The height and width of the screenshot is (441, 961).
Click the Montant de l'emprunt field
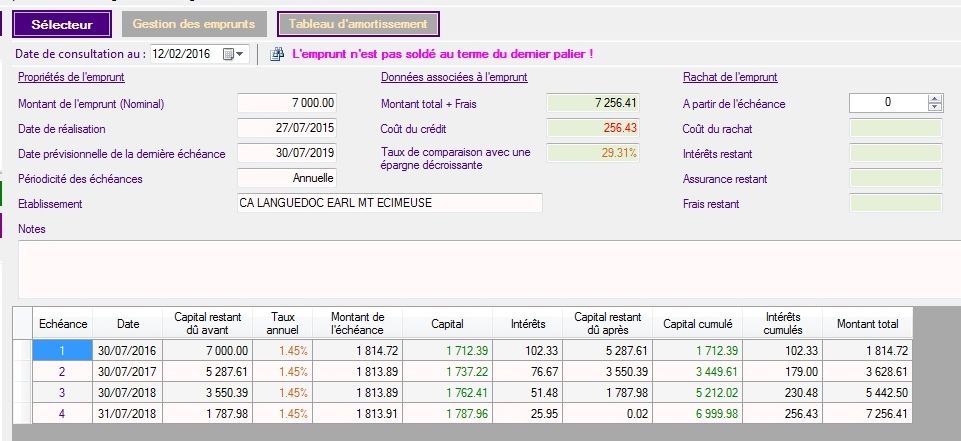[x=287, y=103]
